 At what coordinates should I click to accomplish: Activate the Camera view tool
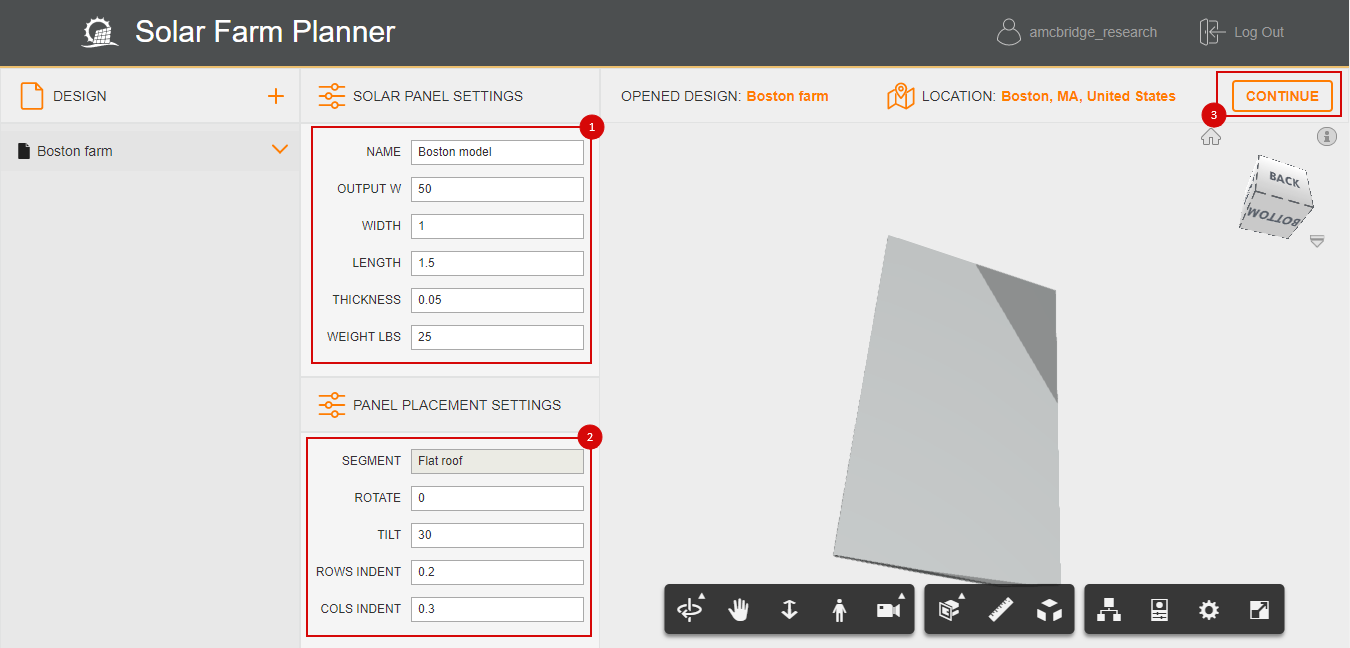click(887, 609)
